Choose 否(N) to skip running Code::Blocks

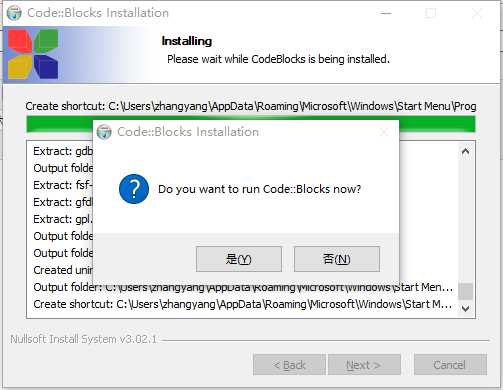click(x=337, y=259)
